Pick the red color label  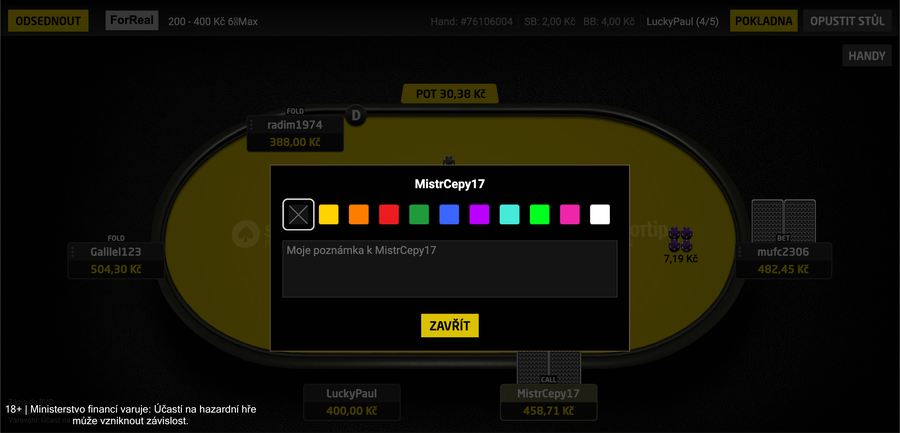coord(389,214)
